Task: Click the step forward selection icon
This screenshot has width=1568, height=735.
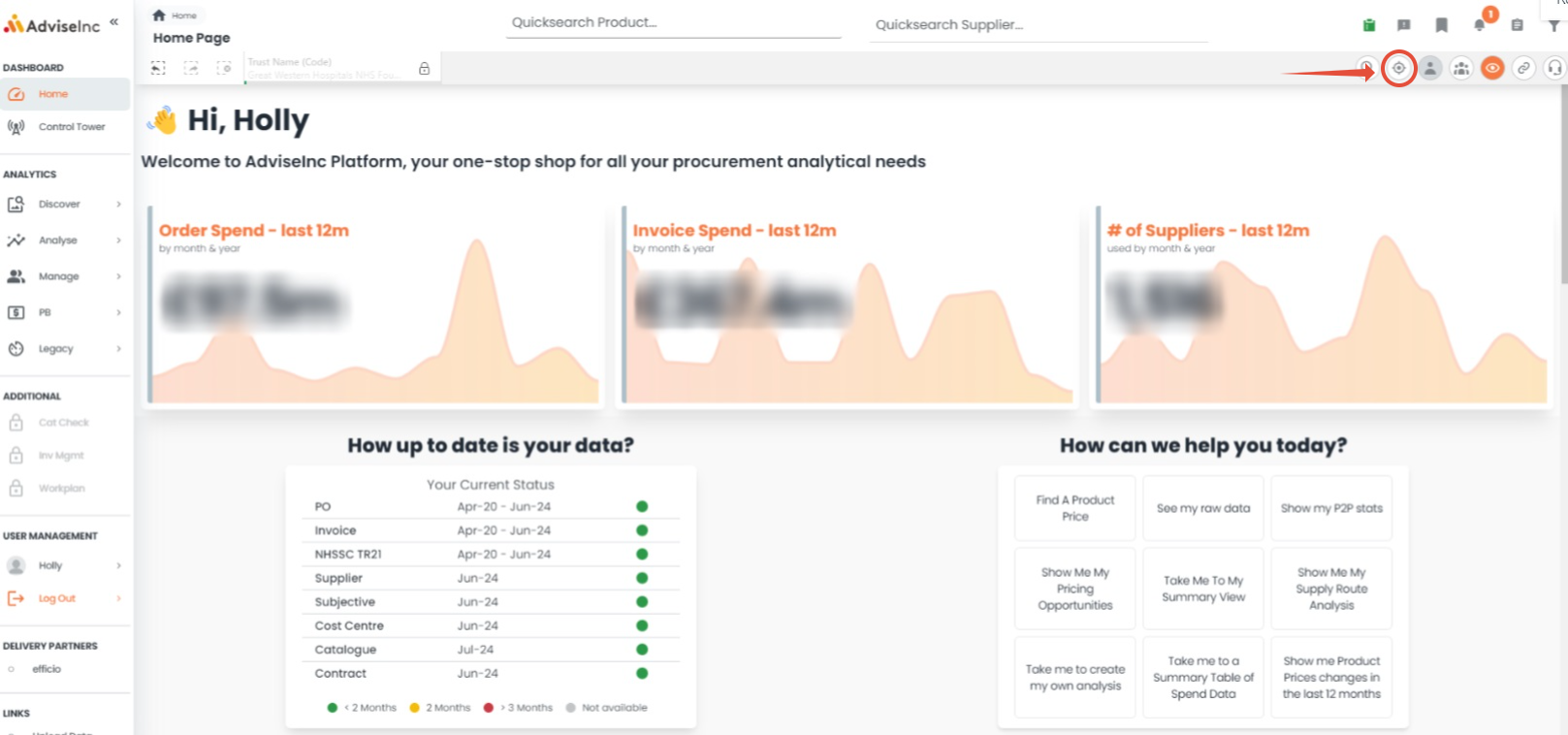Action: 191,68
